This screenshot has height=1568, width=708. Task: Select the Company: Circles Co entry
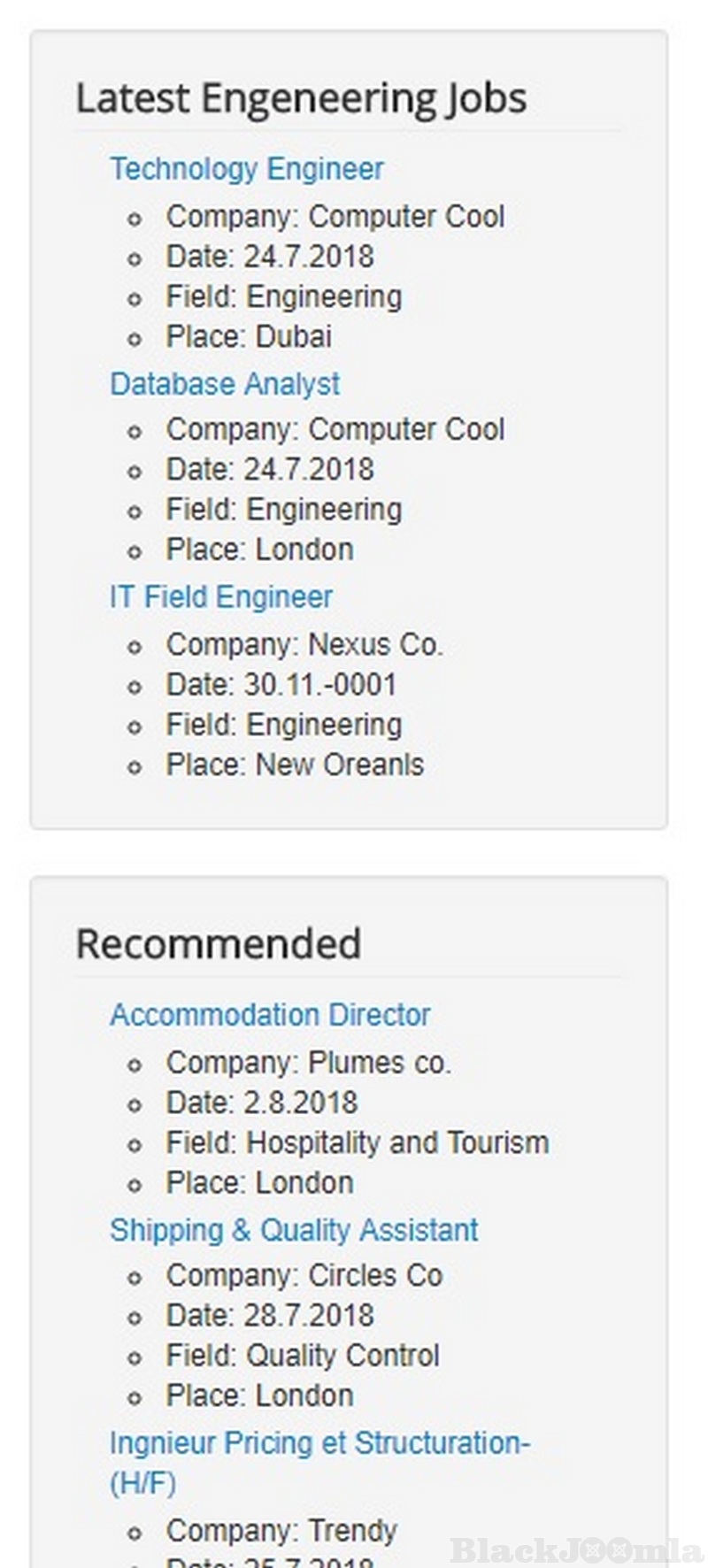coord(304,1275)
